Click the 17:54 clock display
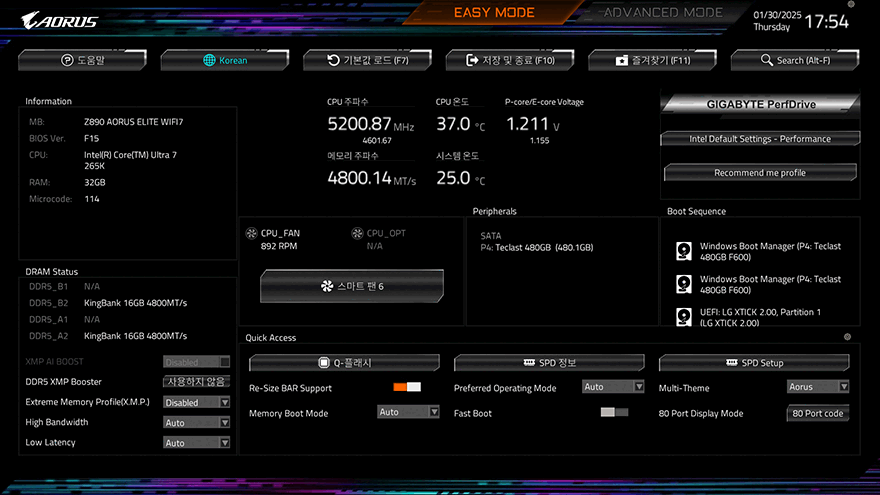The image size is (880, 495). pos(827,22)
